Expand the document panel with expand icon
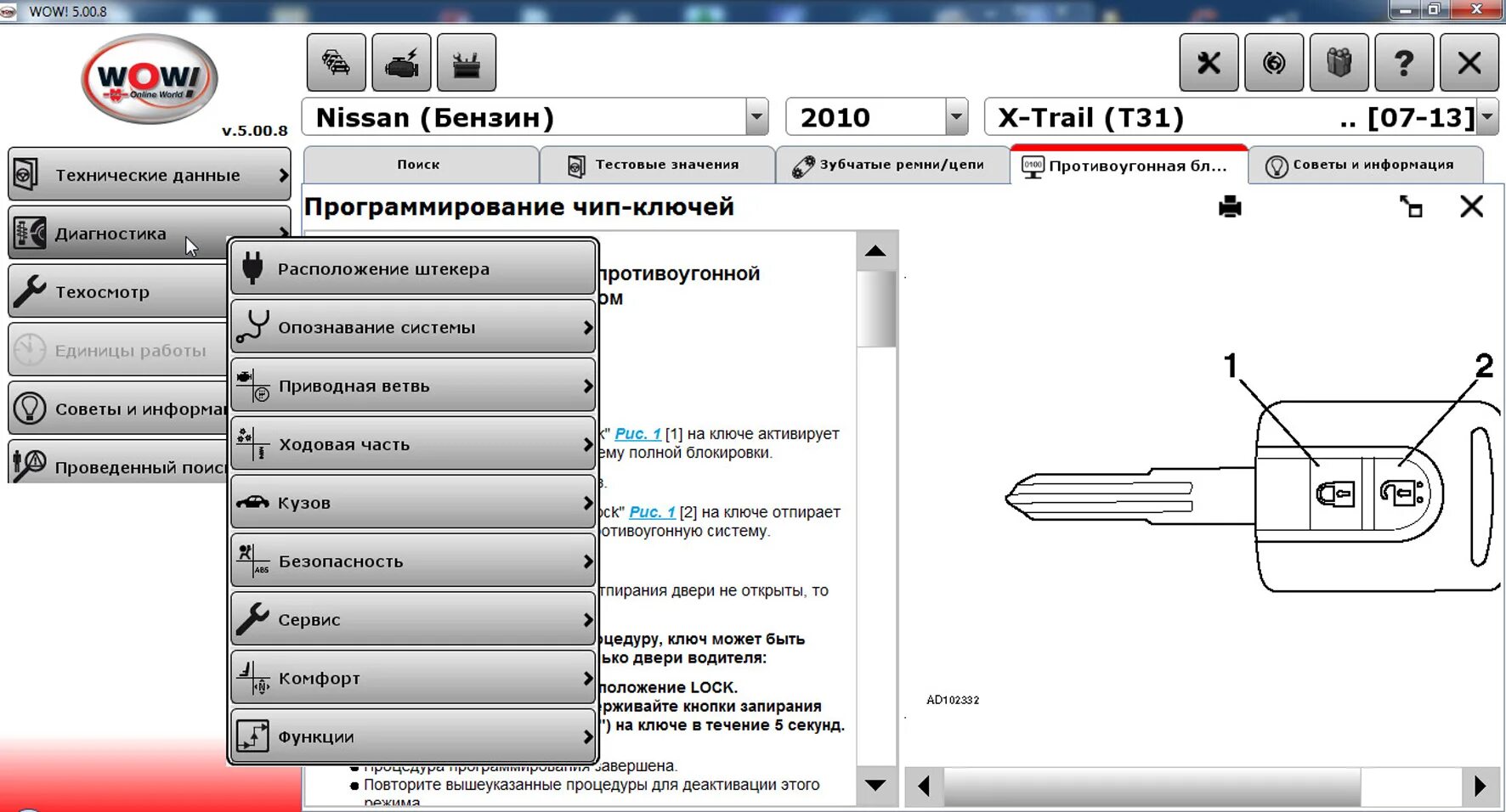The width and height of the screenshot is (1506, 812). [1411, 206]
